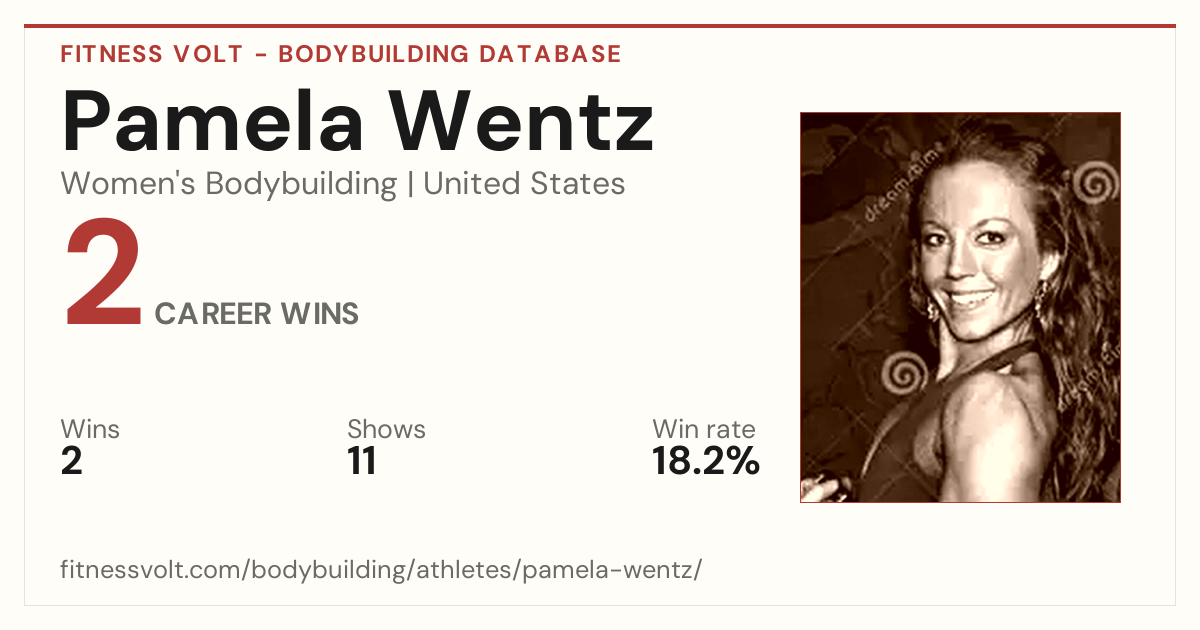This screenshot has width=1200, height=630.
Task: Click the 18.2% win rate value
Action: click(x=706, y=461)
